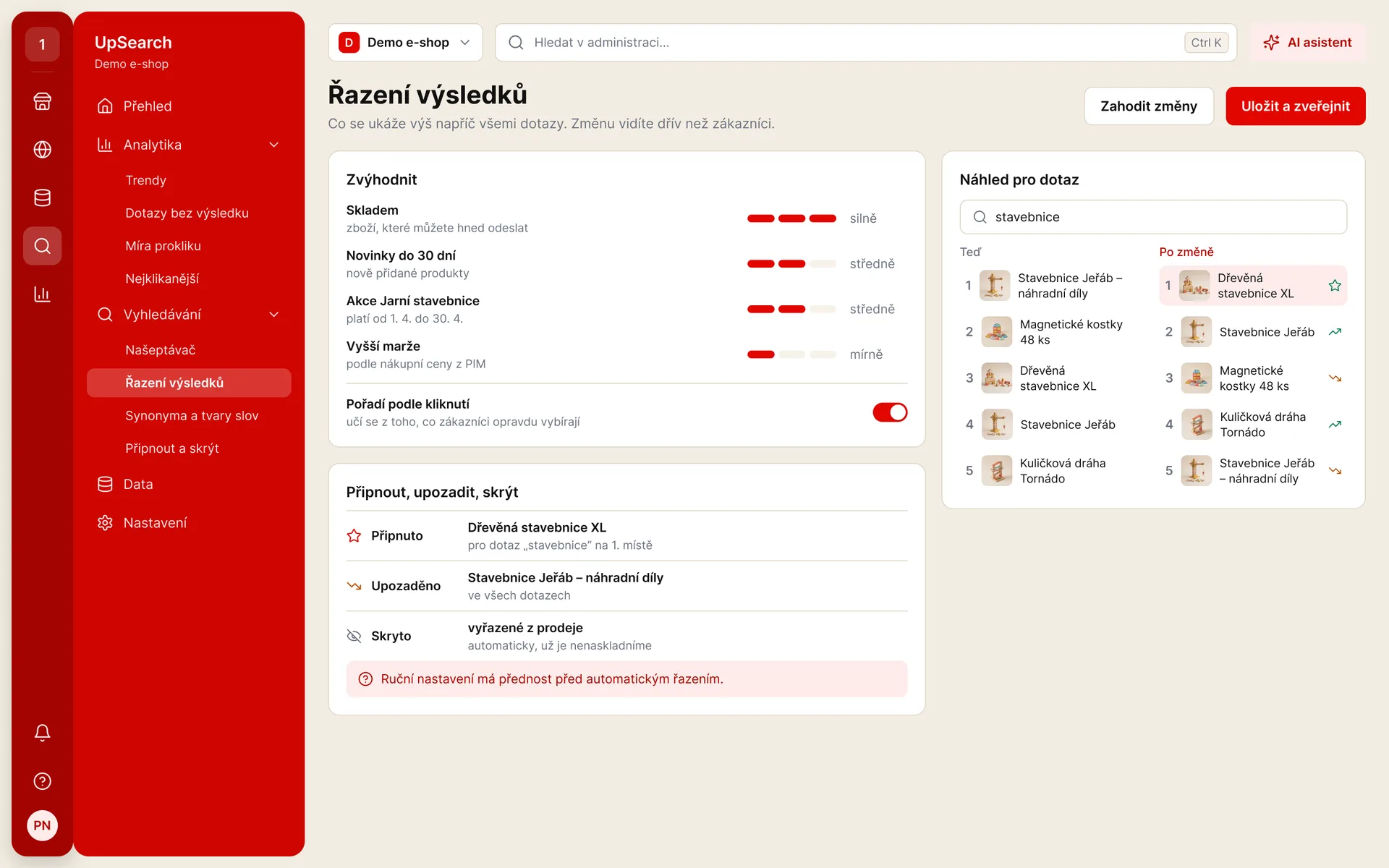Click Kuličková dráha Tornádo thumbnail in Po změně

1196,425
